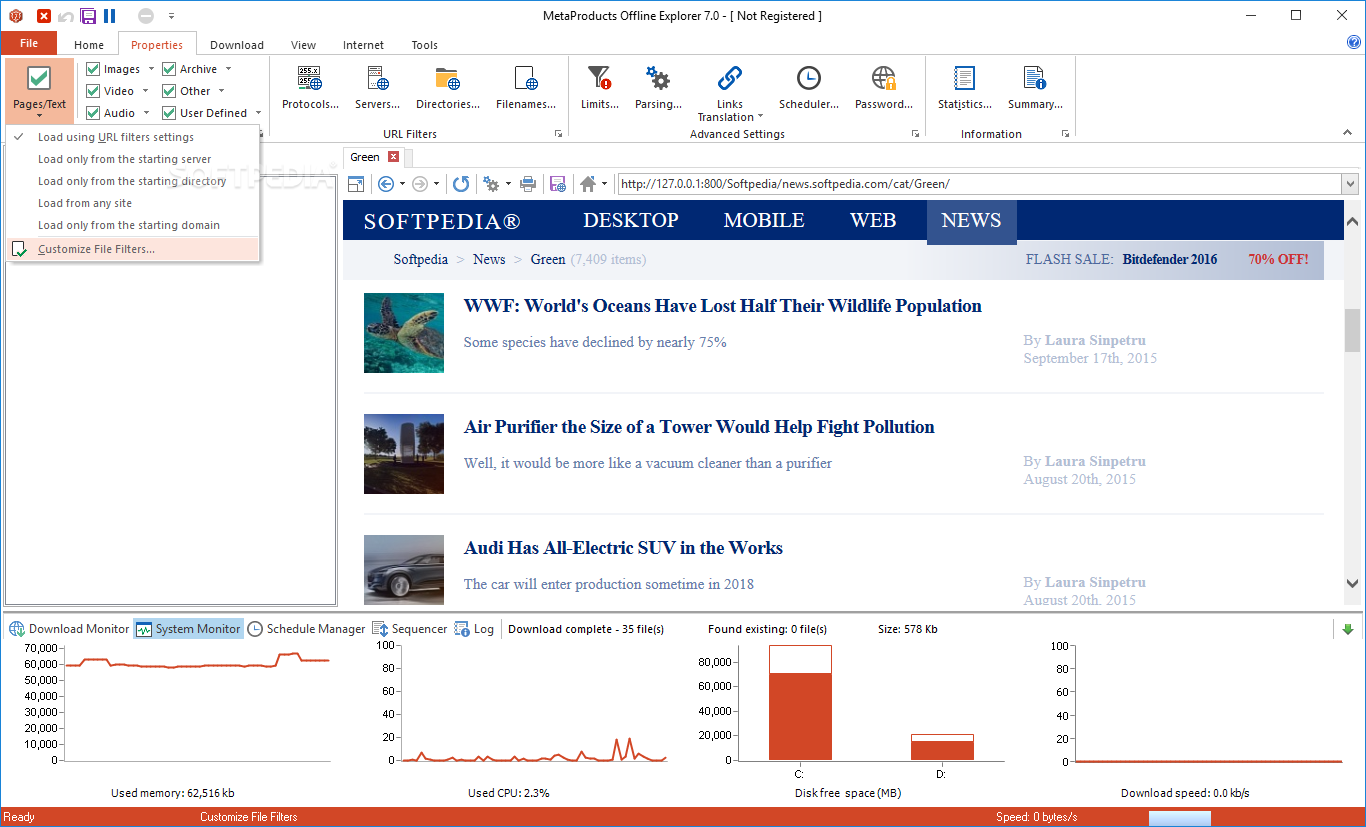Uncheck the Archive file filter
Image resolution: width=1366 pixels, height=827 pixels.
169,69
